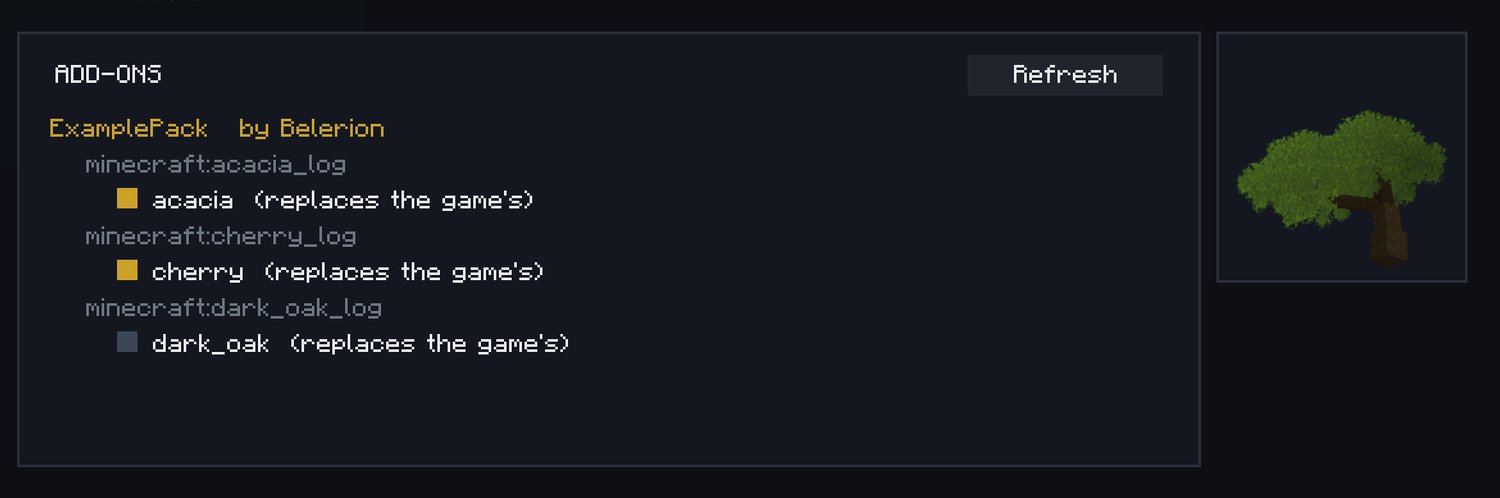
Task: Click the ADD-ONS panel heading
Action: click(108, 75)
